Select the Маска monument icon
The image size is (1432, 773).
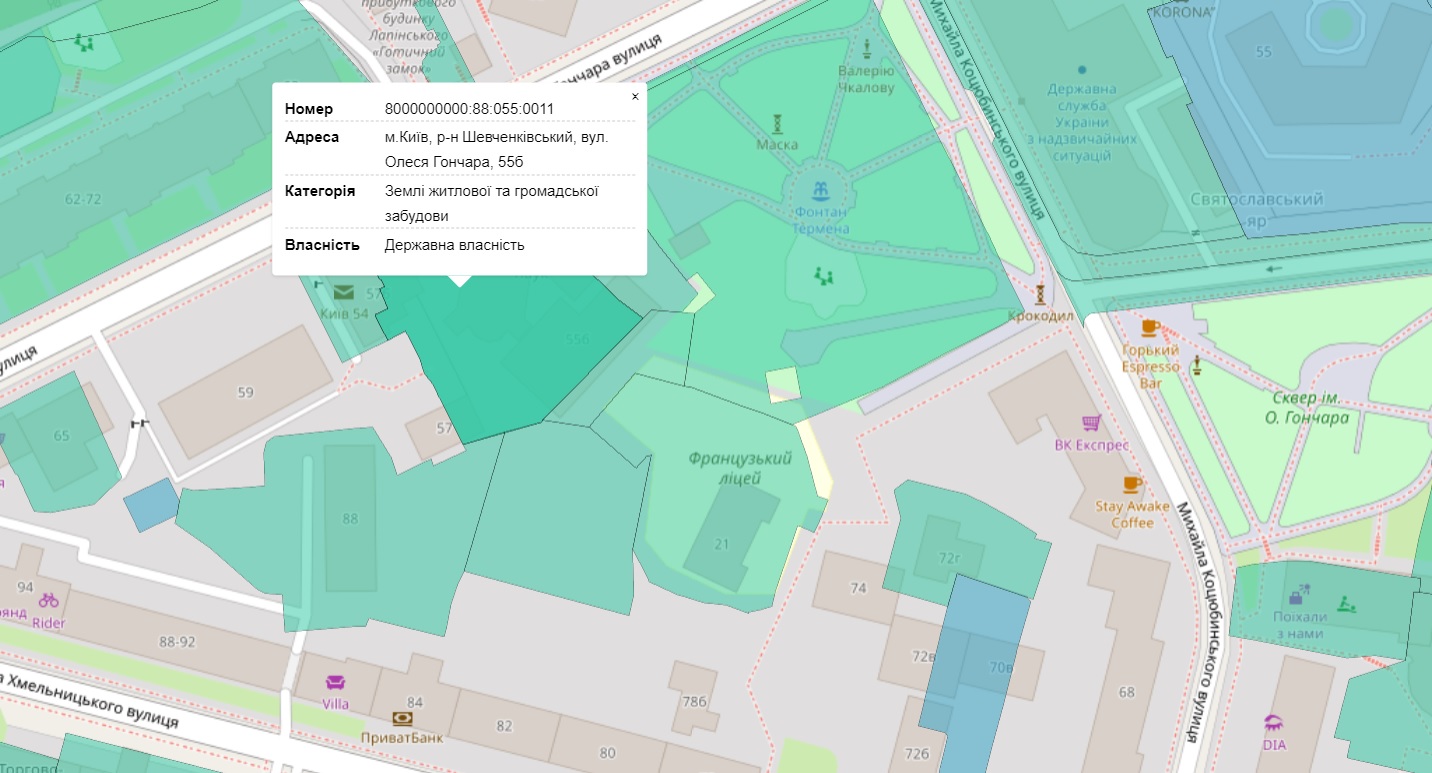(x=777, y=124)
